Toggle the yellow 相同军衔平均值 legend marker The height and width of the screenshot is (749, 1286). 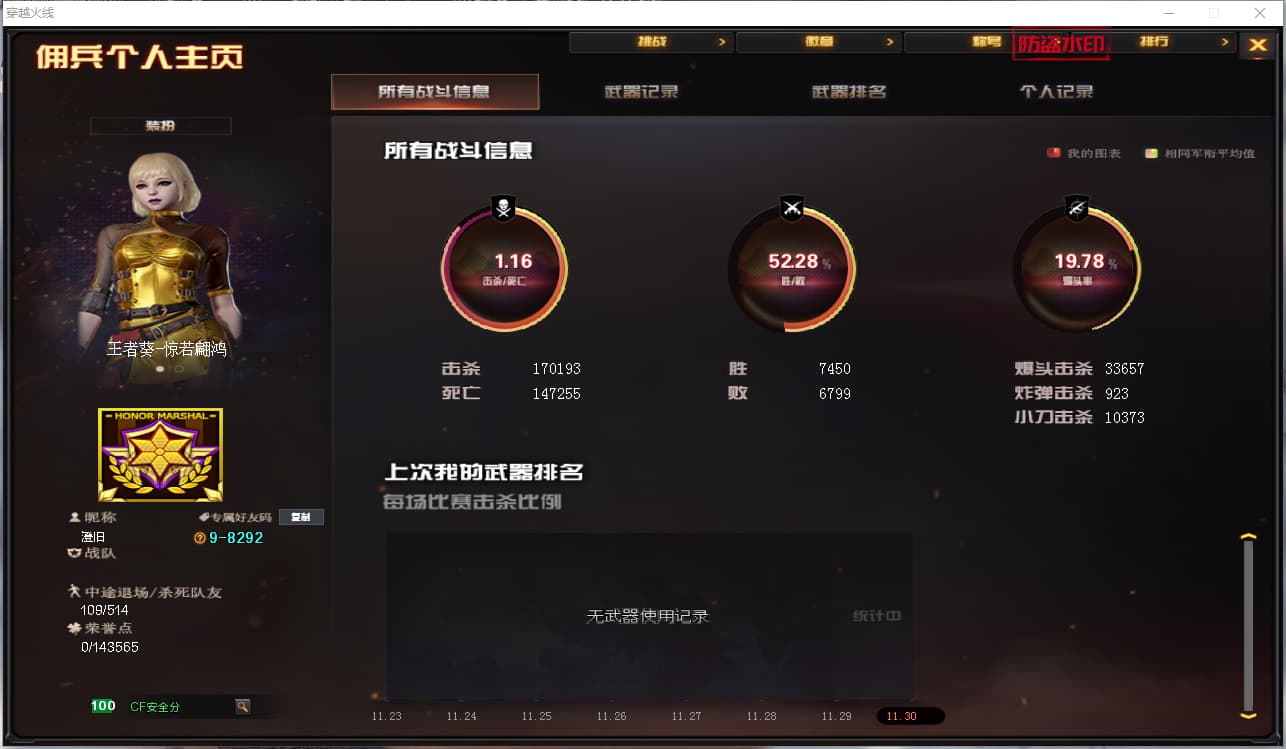point(1151,153)
